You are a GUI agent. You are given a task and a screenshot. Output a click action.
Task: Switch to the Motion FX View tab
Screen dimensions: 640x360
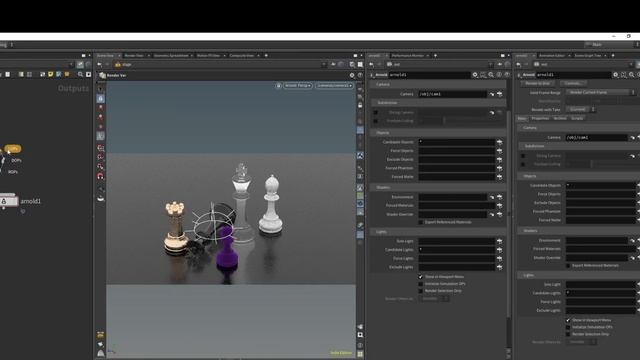tap(209, 56)
